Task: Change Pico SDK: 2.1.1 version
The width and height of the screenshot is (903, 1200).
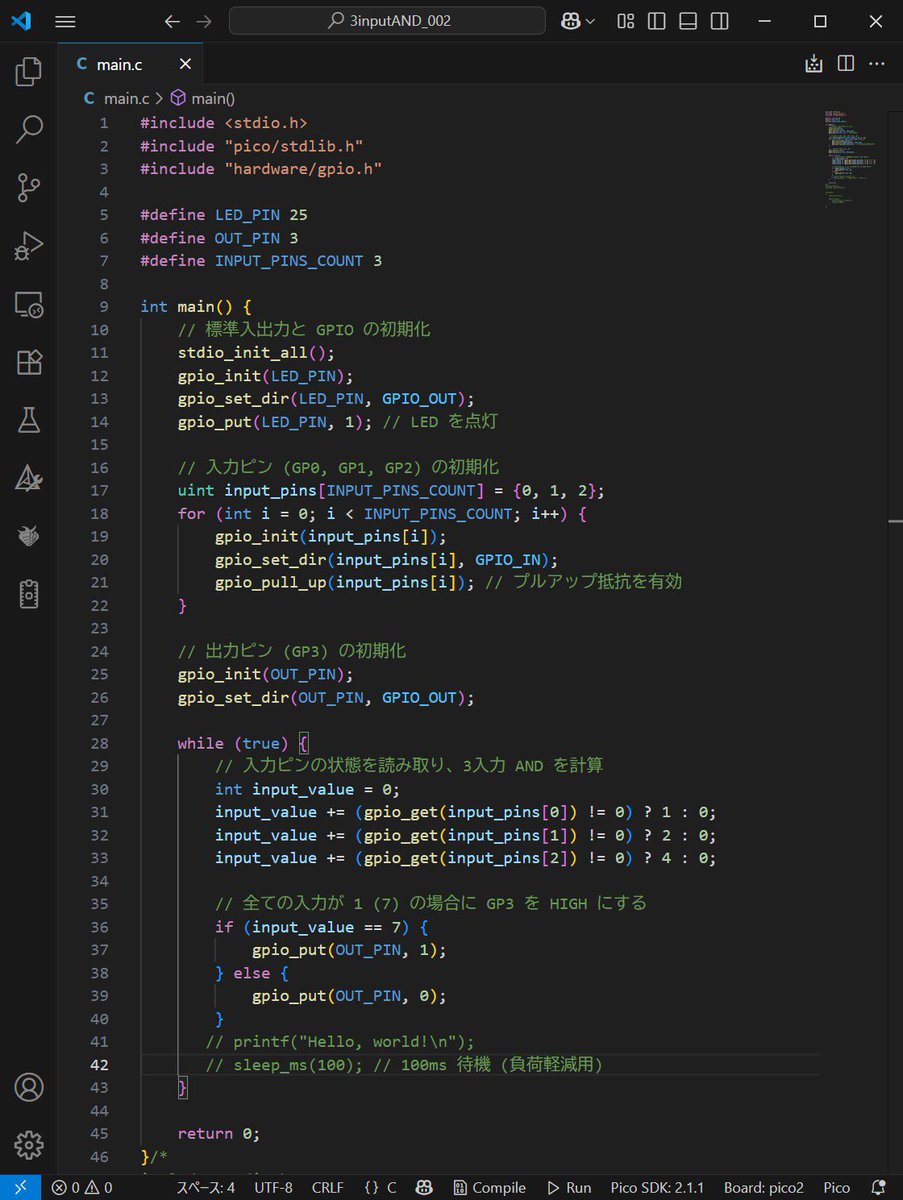Action: pyautogui.click(x=656, y=1188)
